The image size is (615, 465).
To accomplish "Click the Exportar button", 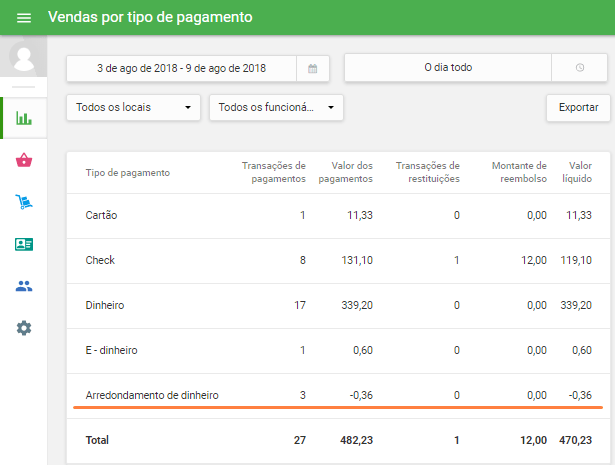I will point(577,107).
